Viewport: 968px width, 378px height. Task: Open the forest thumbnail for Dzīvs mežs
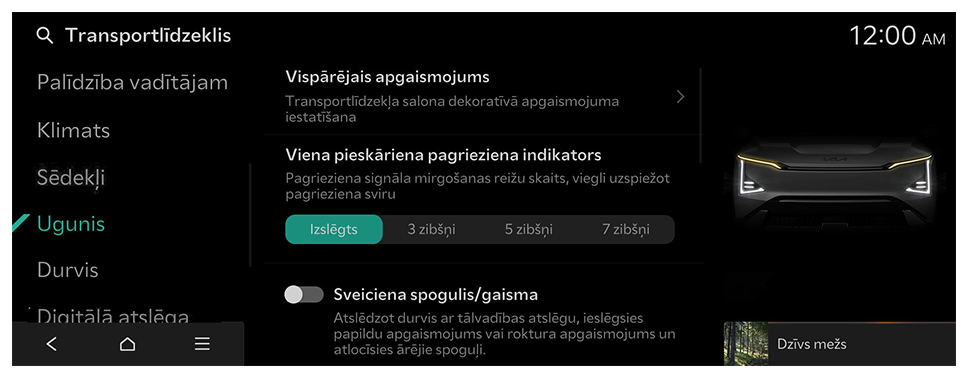pos(746,343)
